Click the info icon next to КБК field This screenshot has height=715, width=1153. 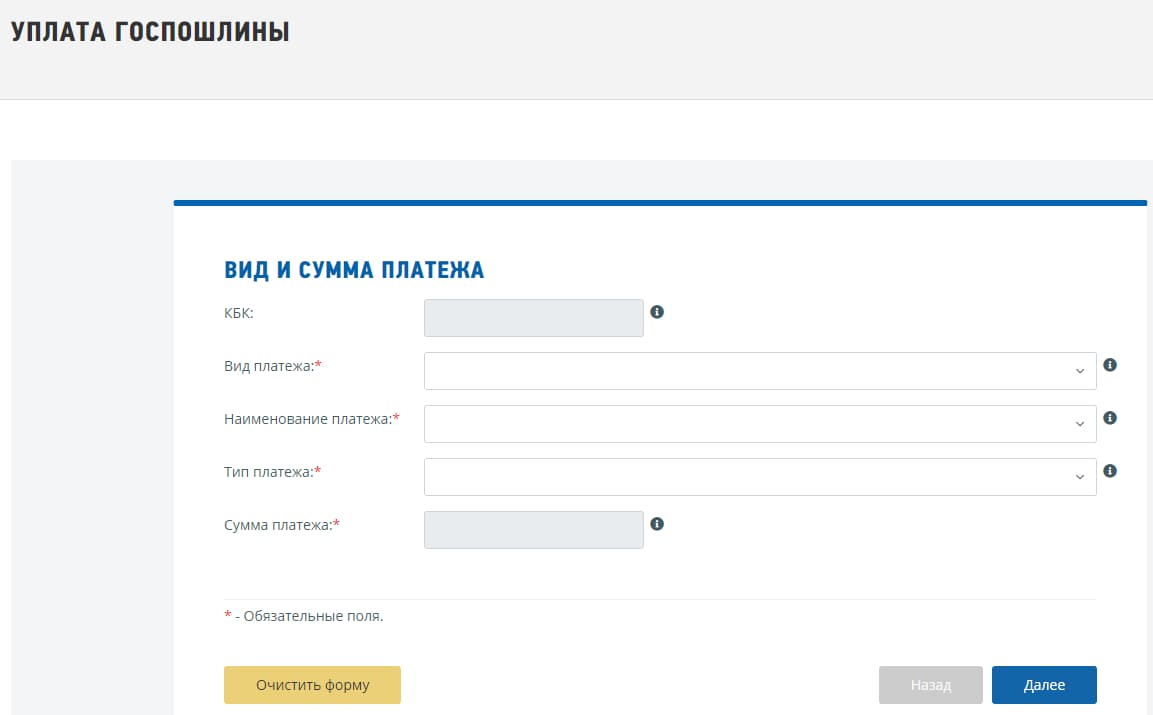tap(657, 312)
